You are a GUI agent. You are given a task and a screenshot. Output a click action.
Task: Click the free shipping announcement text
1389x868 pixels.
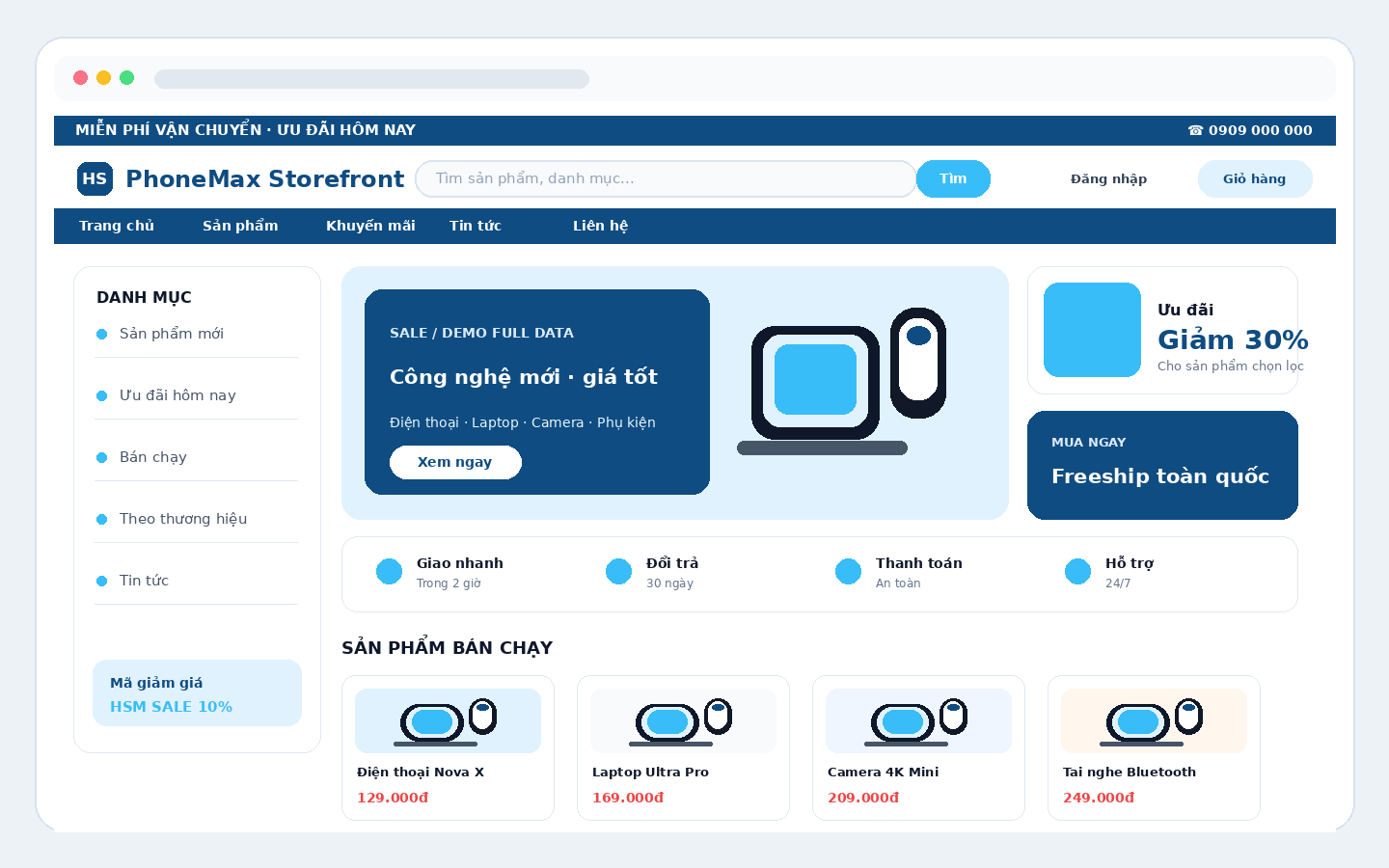click(x=245, y=130)
